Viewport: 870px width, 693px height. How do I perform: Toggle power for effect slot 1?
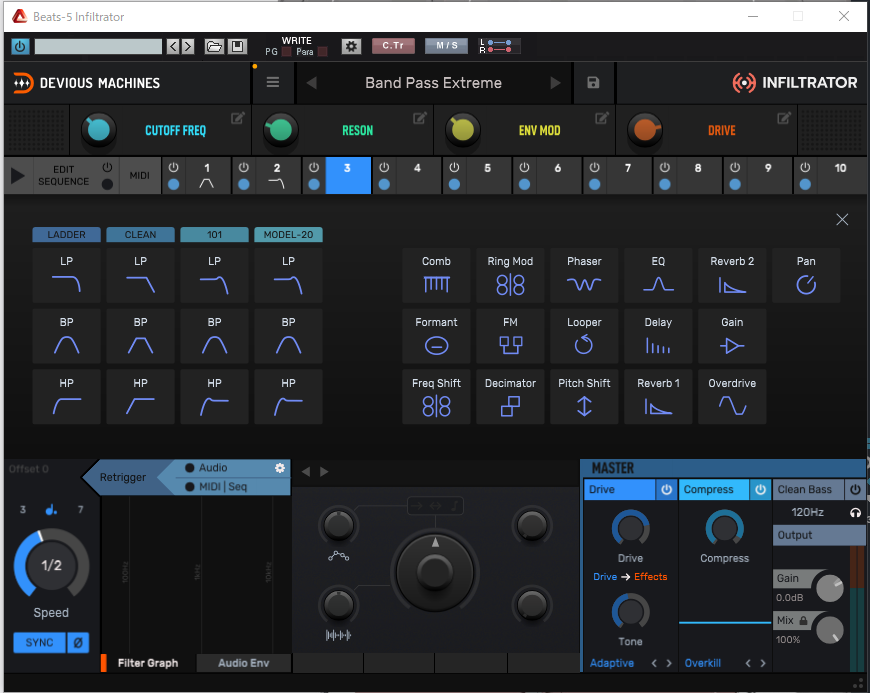(174, 168)
